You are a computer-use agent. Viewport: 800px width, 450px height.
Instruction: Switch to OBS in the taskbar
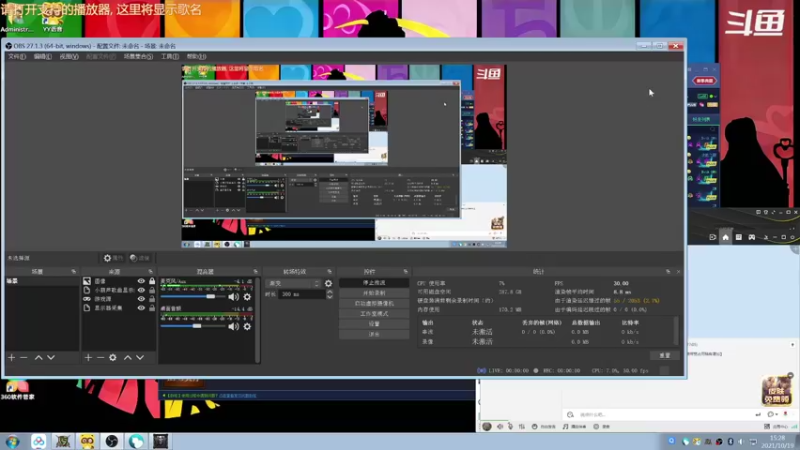[112, 441]
